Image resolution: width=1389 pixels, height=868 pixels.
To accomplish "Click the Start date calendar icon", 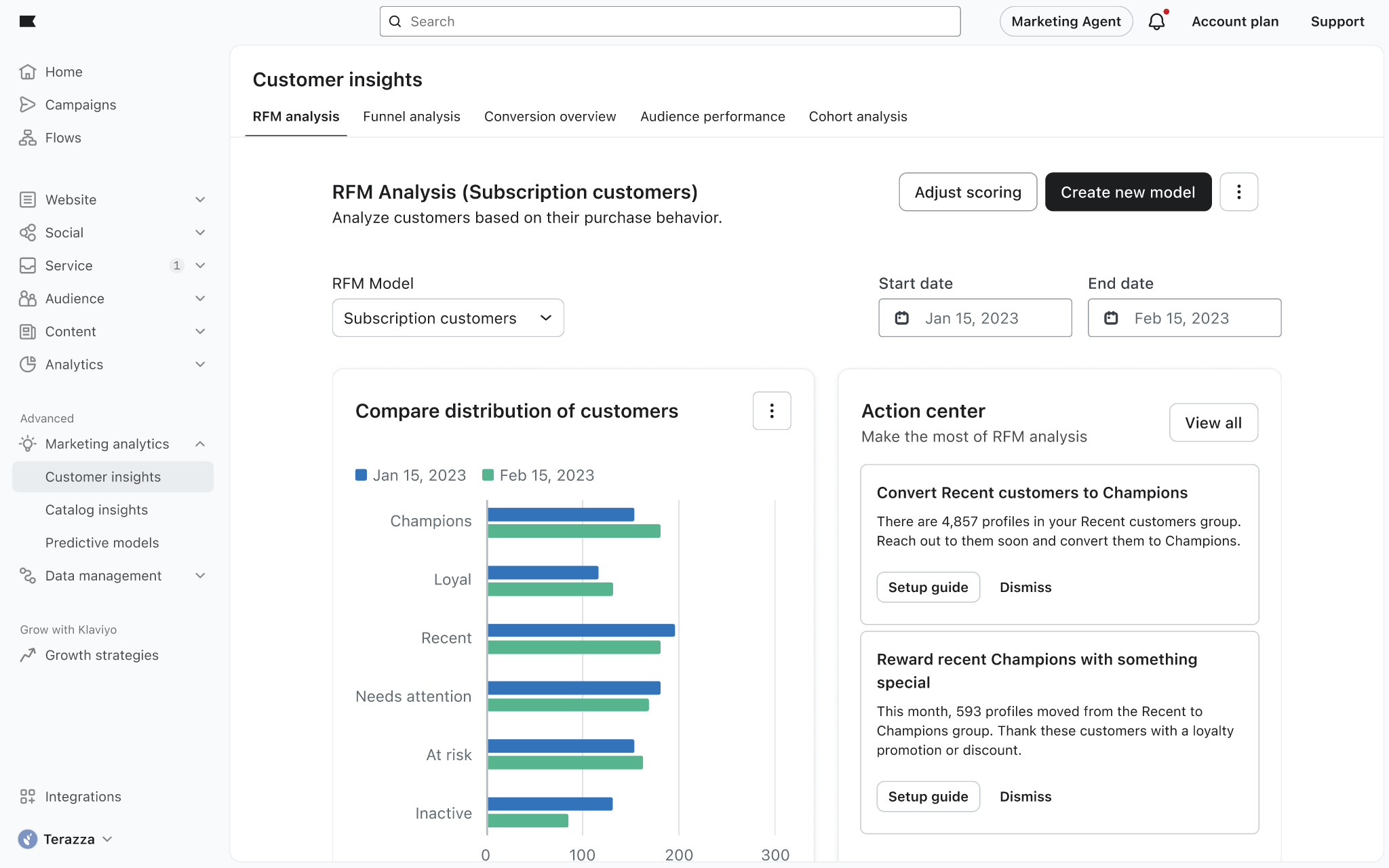I will coord(902,318).
